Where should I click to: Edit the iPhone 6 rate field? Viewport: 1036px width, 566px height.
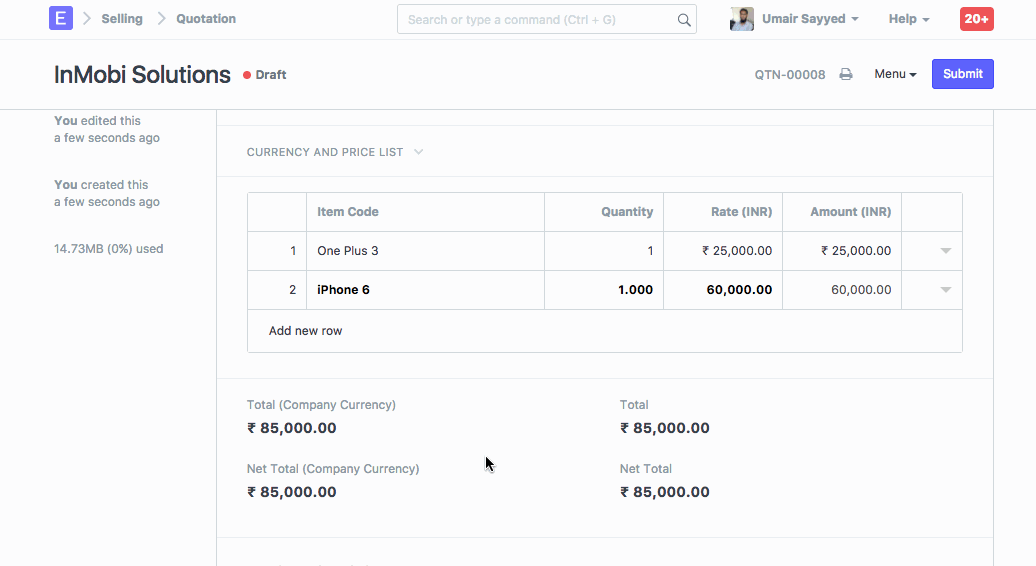[x=723, y=290]
